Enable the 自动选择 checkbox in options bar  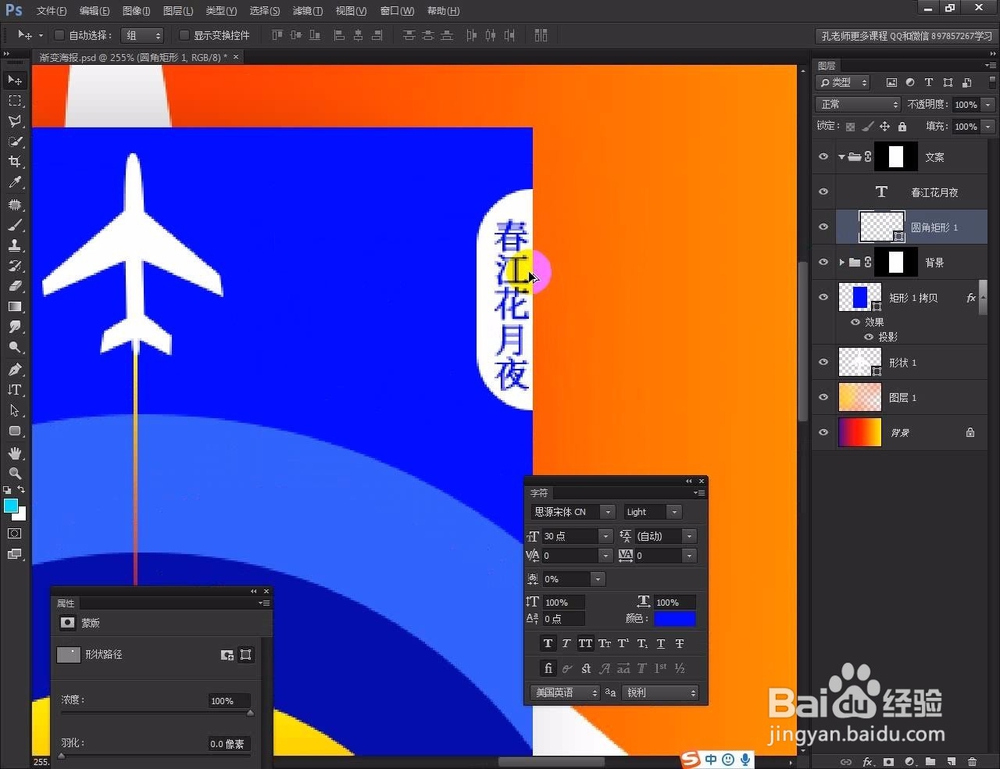tap(60, 33)
